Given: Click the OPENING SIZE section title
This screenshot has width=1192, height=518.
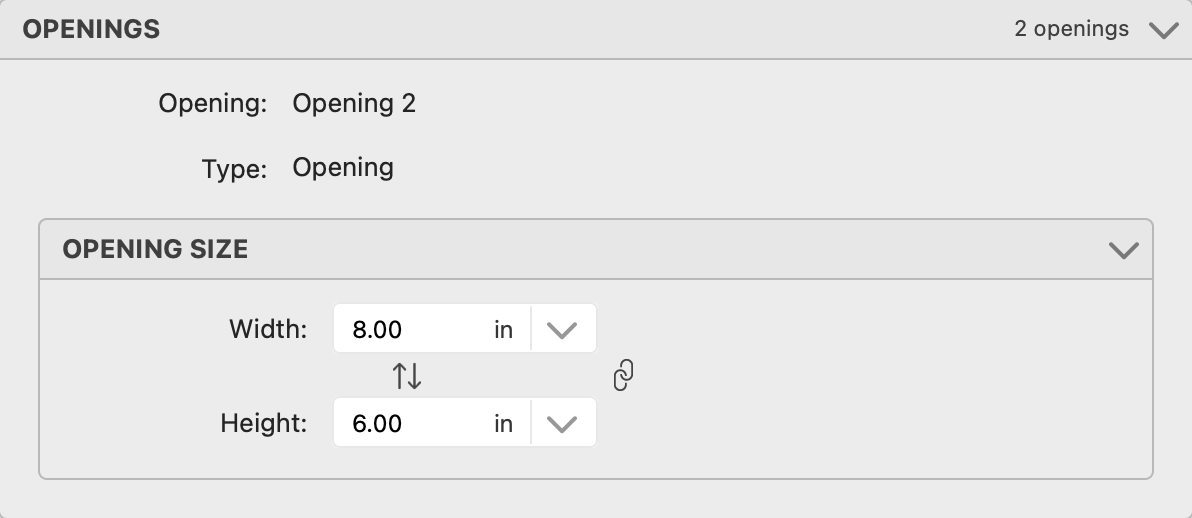Looking at the screenshot, I should (x=155, y=249).
